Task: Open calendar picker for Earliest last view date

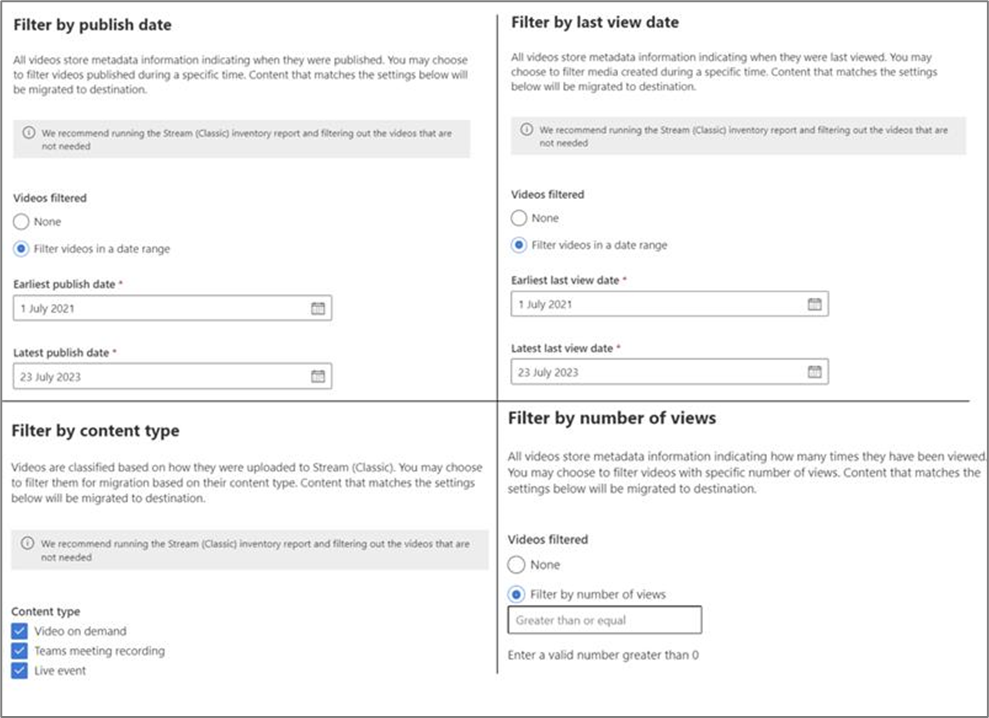Action: click(814, 304)
